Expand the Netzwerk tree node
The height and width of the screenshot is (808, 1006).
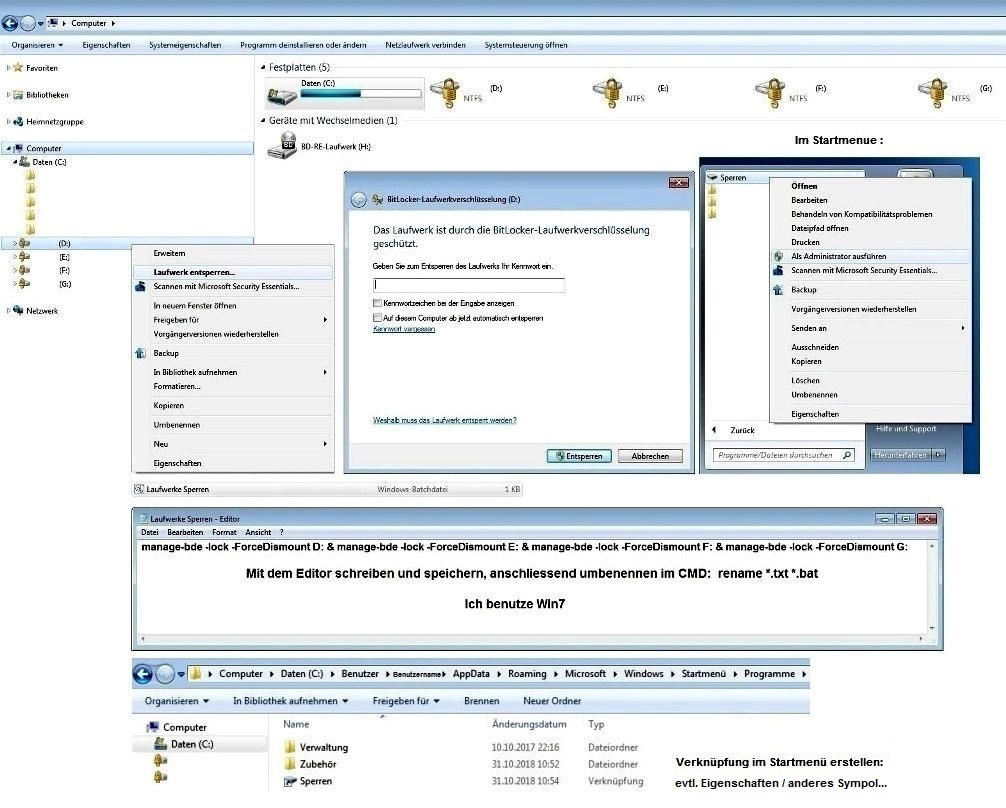point(8,311)
